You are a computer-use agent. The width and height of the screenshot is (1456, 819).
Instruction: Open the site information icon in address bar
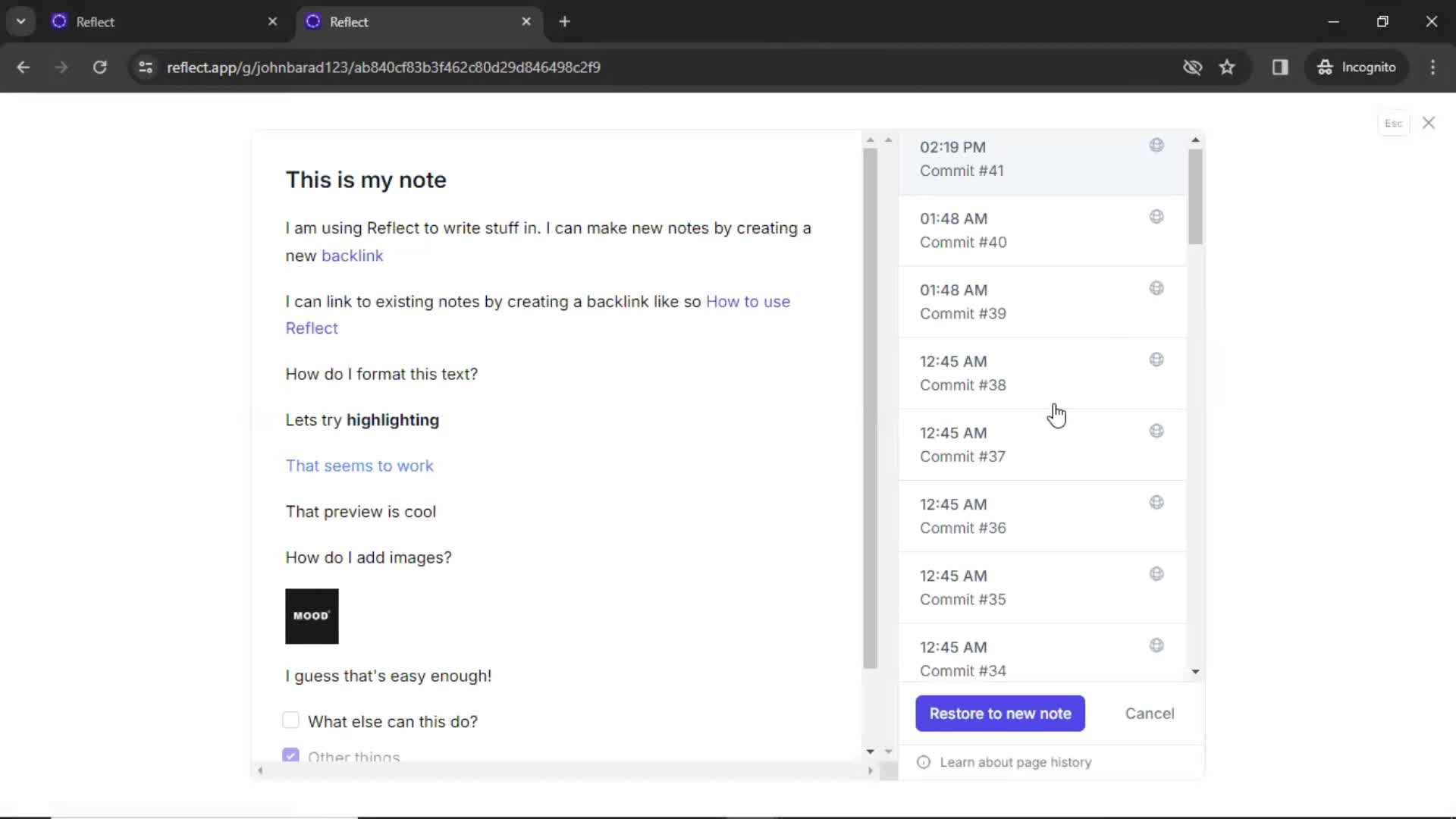click(x=146, y=67)
